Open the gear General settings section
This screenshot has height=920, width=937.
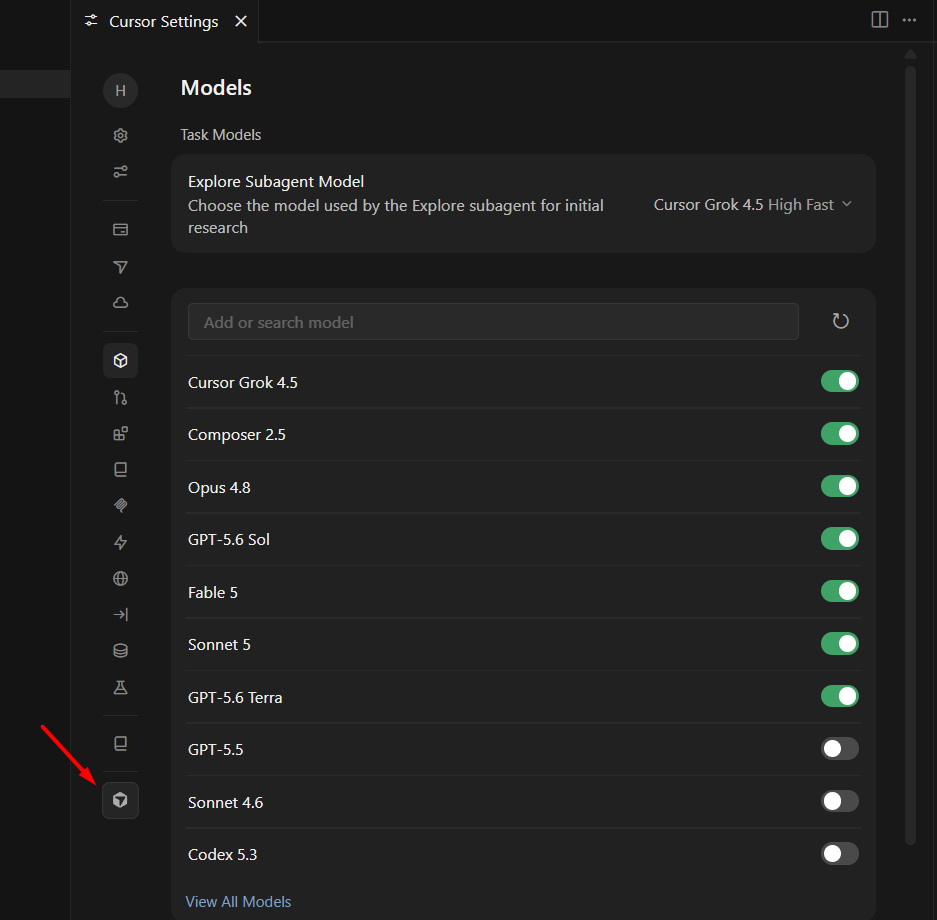(x=120, y=136)
